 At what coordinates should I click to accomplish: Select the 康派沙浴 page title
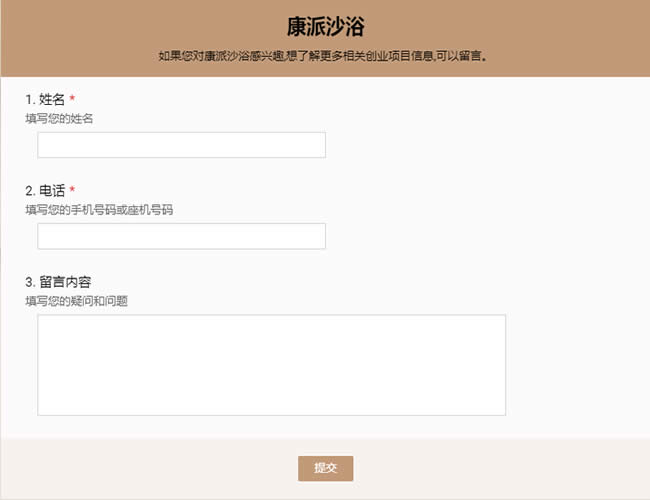pyautogui.click(x=325, y=27)
